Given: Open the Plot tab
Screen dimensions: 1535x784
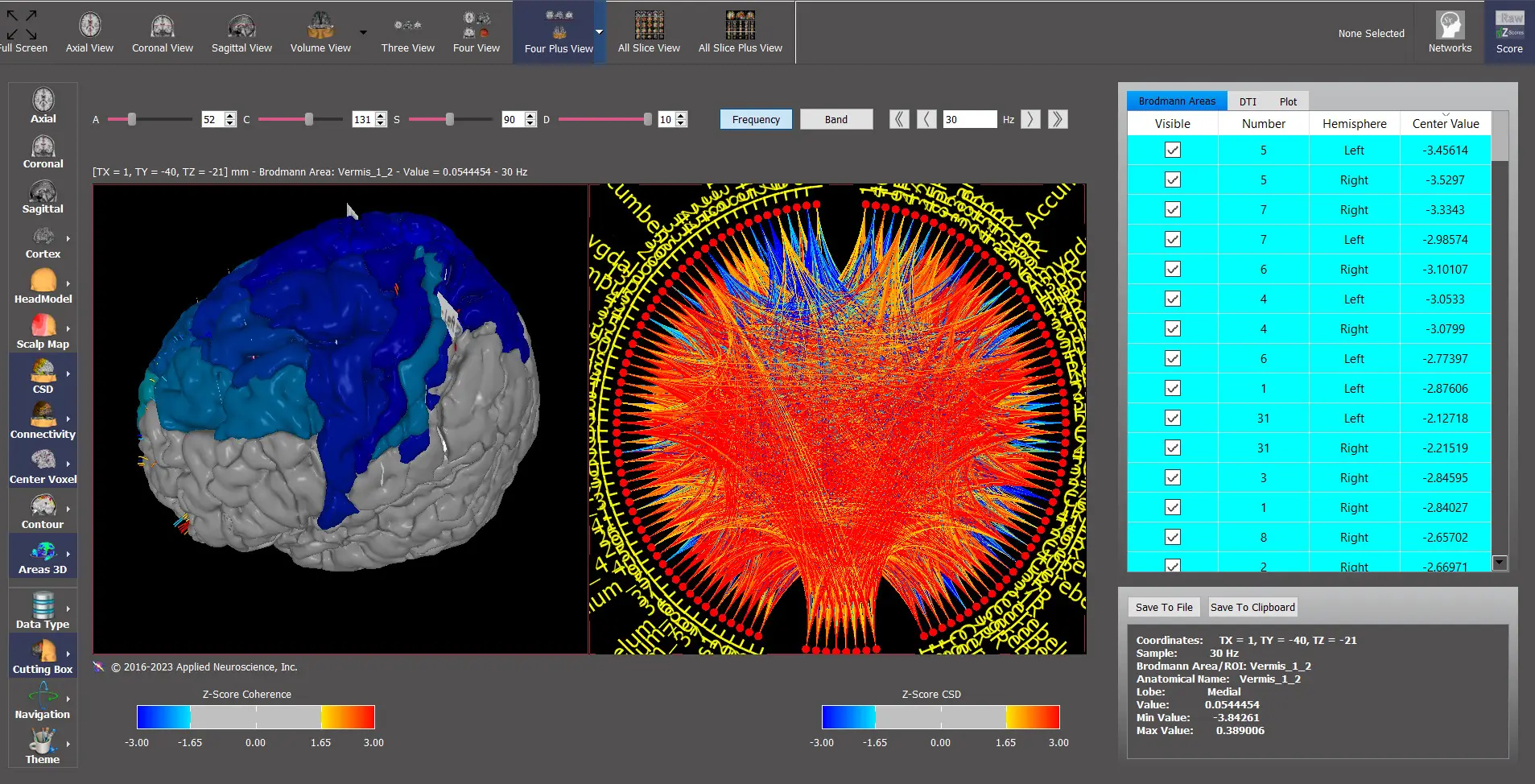Looking at the screenshot, I should tap(1288, 101).
